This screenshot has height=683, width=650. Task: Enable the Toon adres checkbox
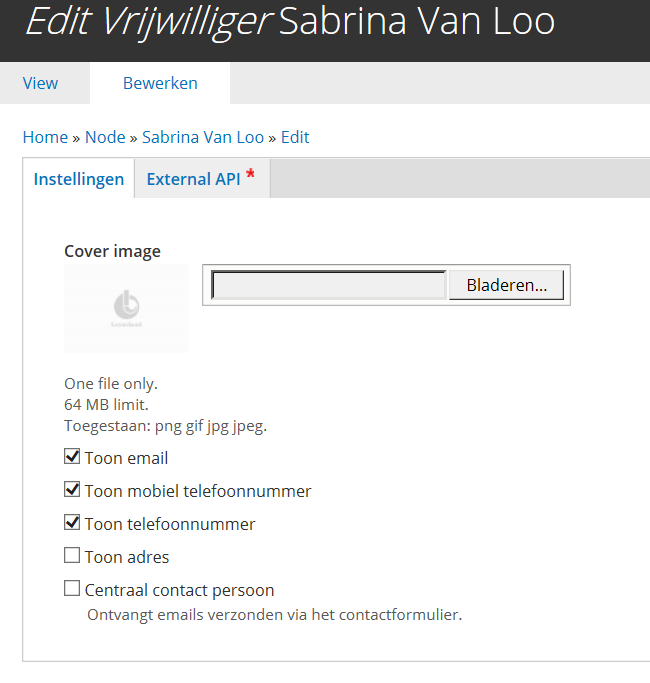click(72, 555)
